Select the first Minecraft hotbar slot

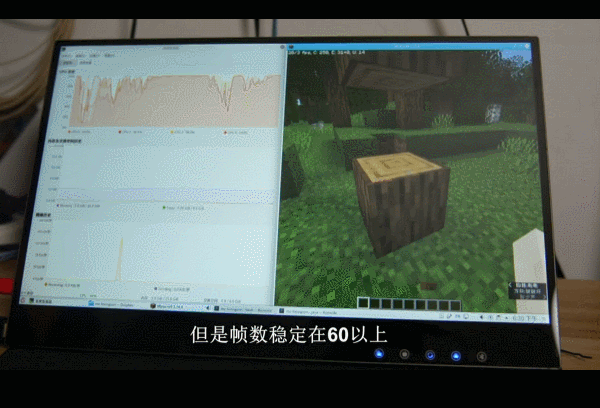coord(363,303)
